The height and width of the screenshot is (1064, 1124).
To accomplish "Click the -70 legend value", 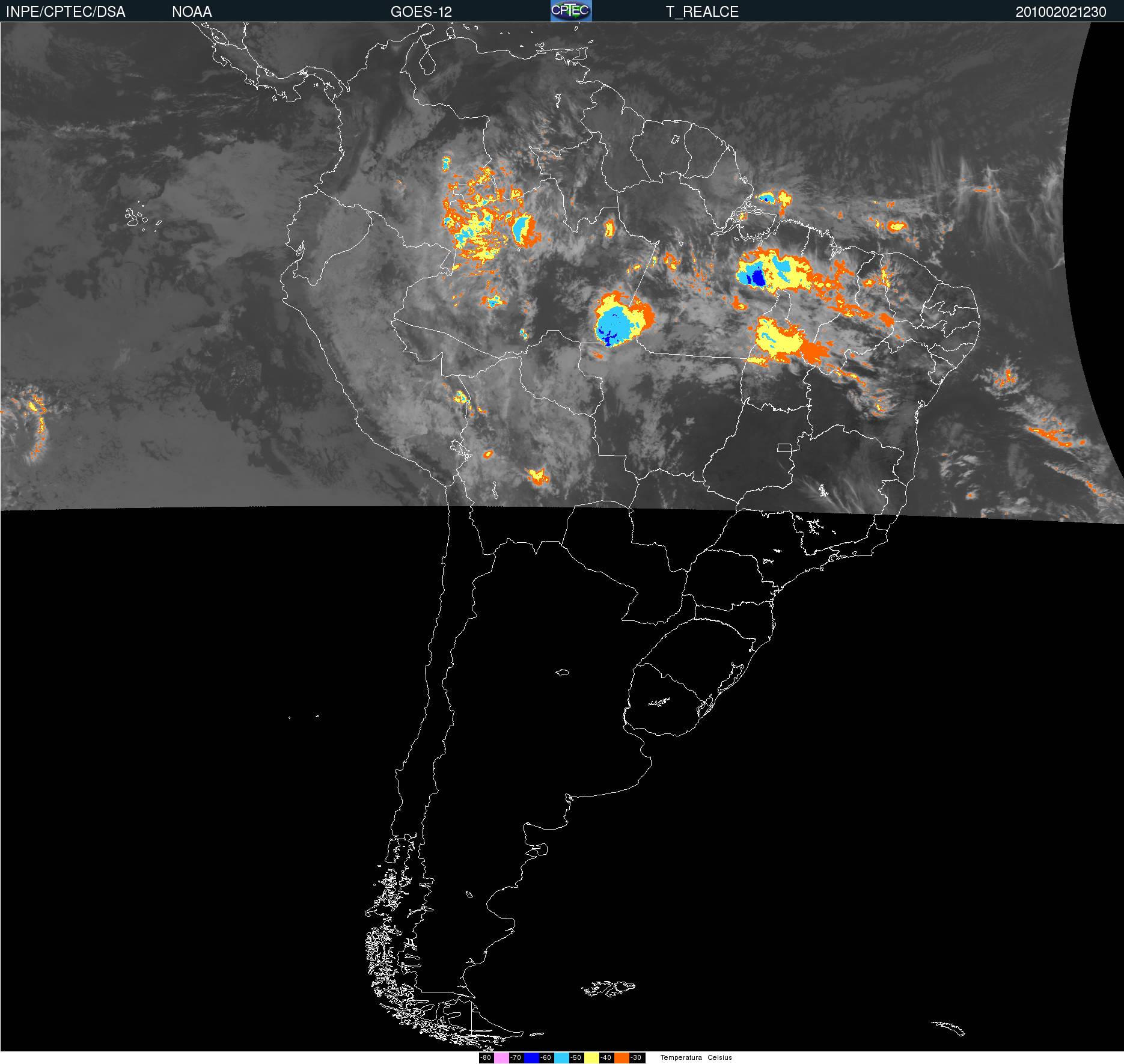I will [516, 1058].
